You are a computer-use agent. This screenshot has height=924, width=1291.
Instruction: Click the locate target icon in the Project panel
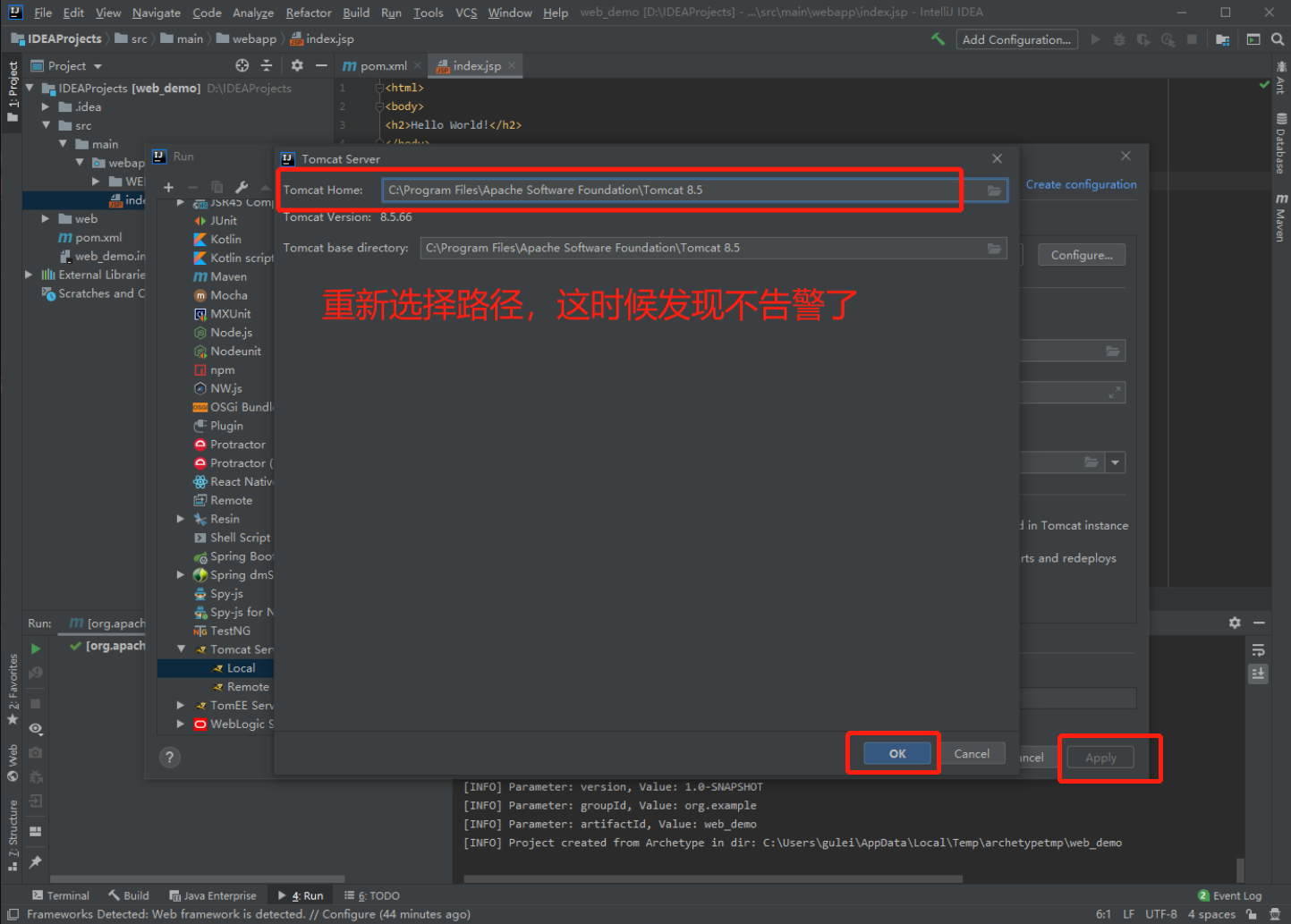click(242, 65)
